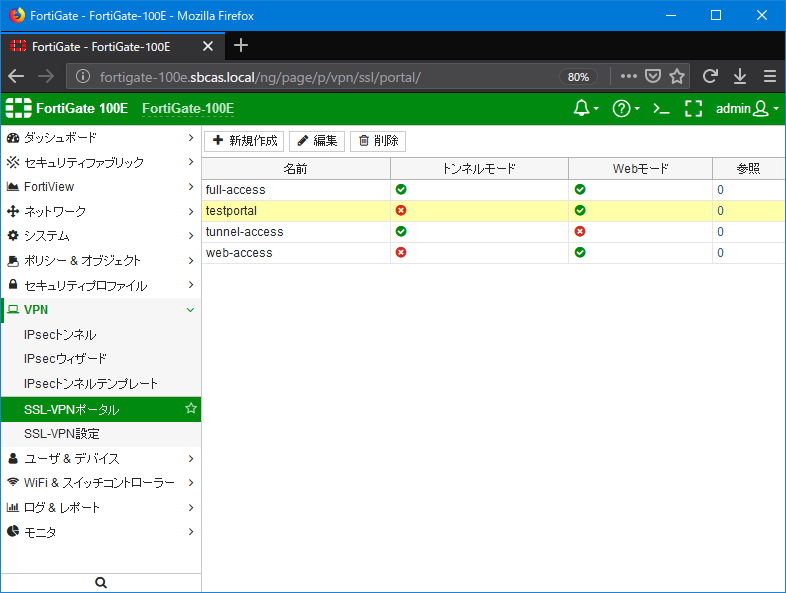This screenshot has width=786, height=593.
Task: Sort by the Webモード column header
Action: click(x=641, y=169)
